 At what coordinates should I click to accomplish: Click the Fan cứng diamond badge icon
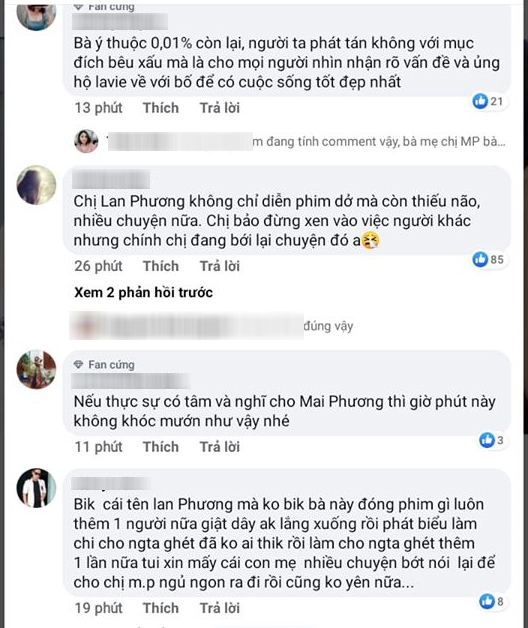79,364
